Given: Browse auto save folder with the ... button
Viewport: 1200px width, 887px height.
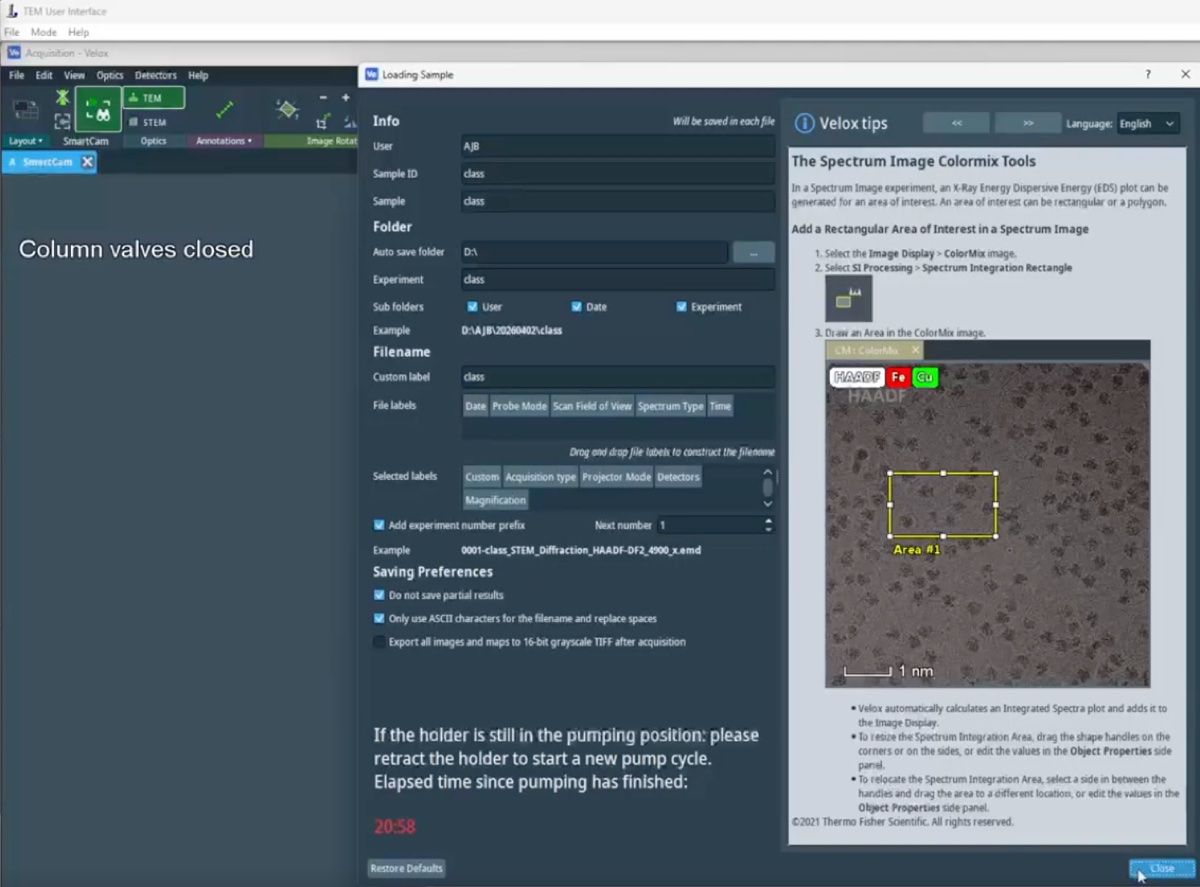Looking at the screenshot, I should (754, 253).
